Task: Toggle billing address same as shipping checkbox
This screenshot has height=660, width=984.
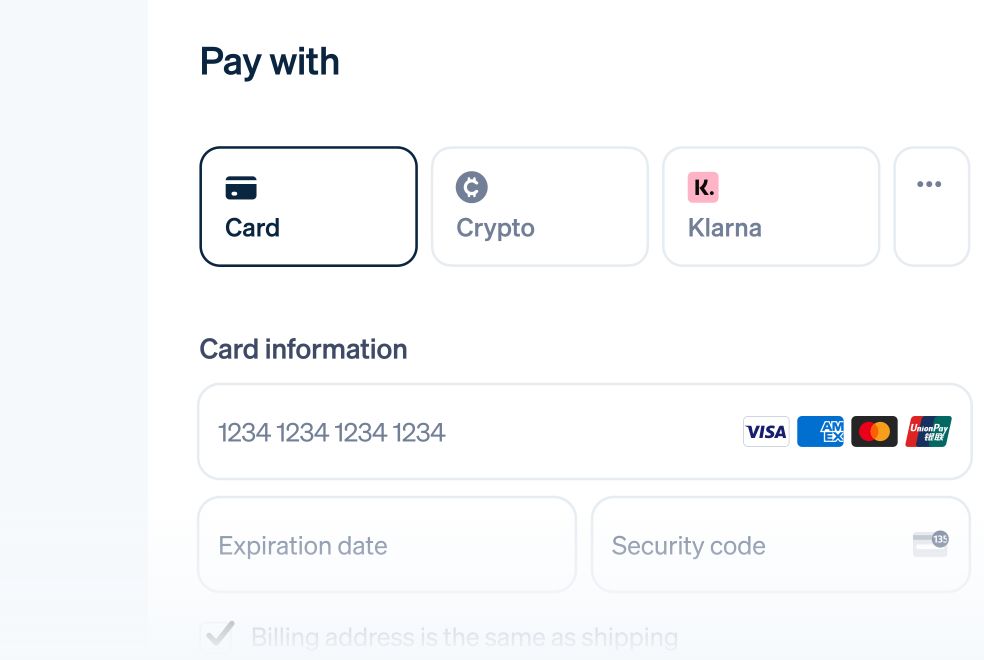Action: pos(218,636)
